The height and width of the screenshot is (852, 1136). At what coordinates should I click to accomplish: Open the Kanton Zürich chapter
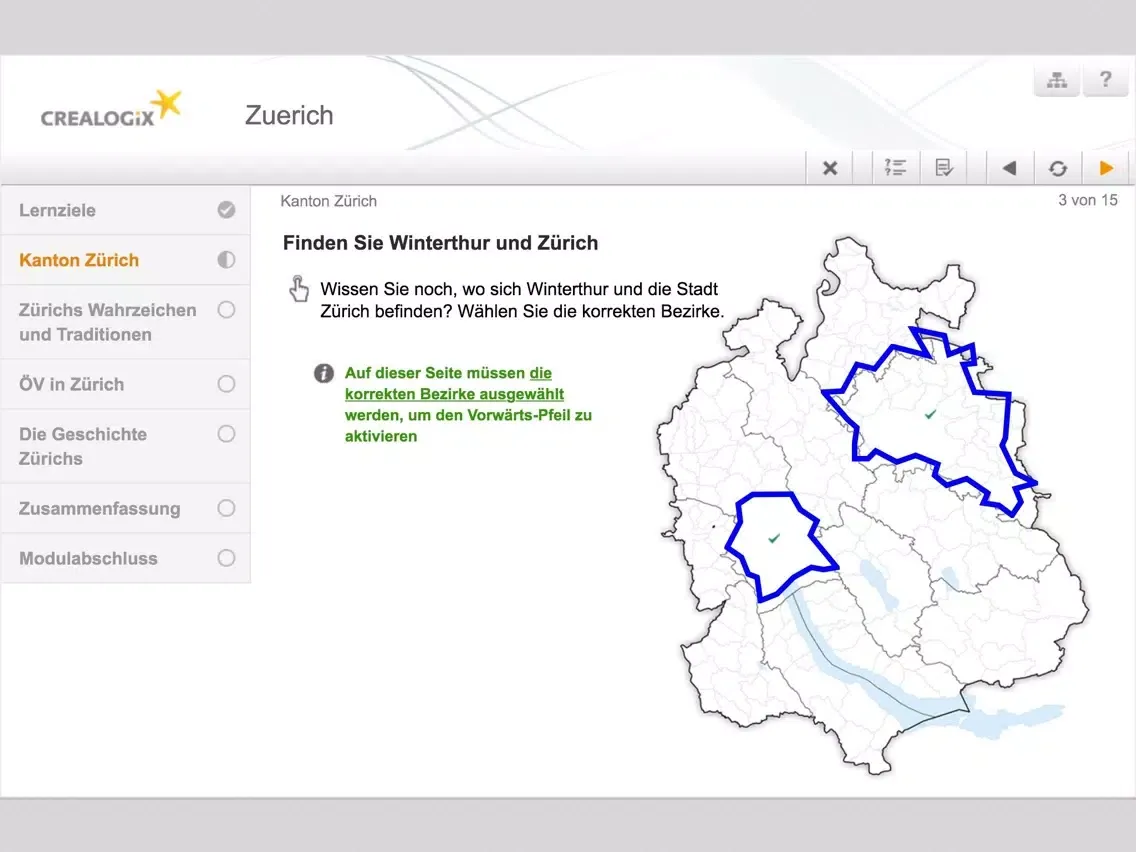[126, 260]
